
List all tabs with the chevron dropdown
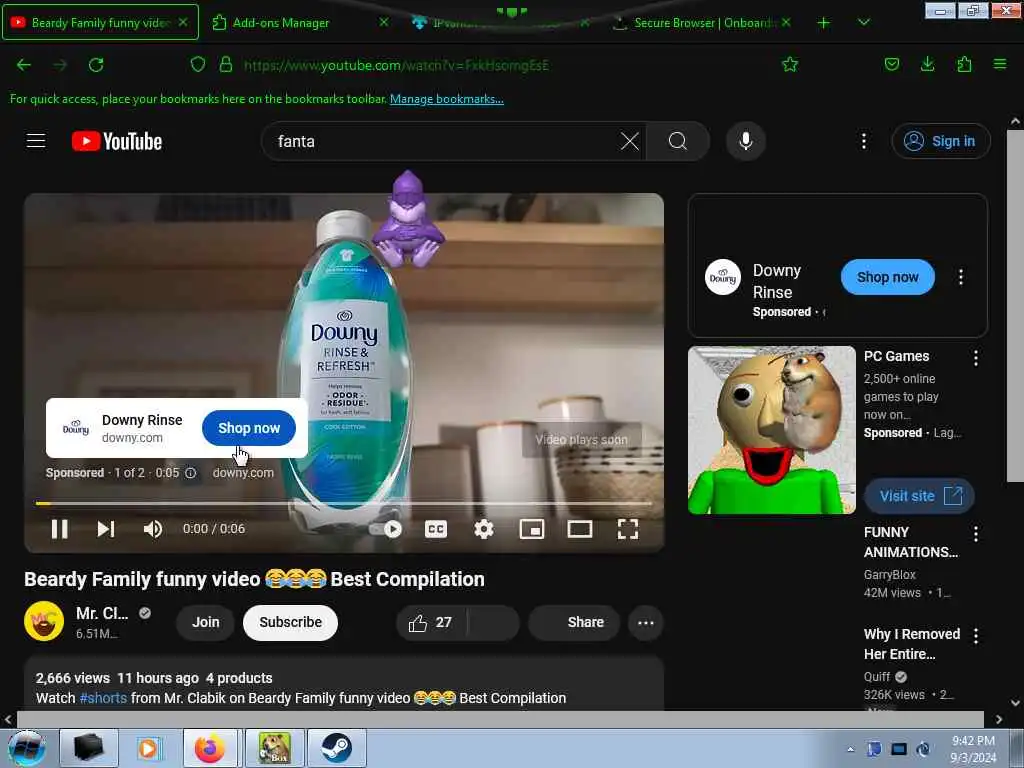(x=863, y=22)
